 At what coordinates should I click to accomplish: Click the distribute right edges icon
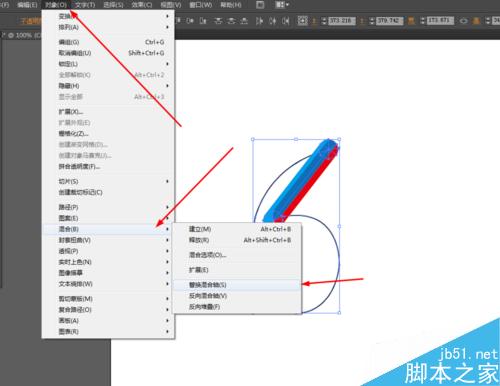coord(285,21)
